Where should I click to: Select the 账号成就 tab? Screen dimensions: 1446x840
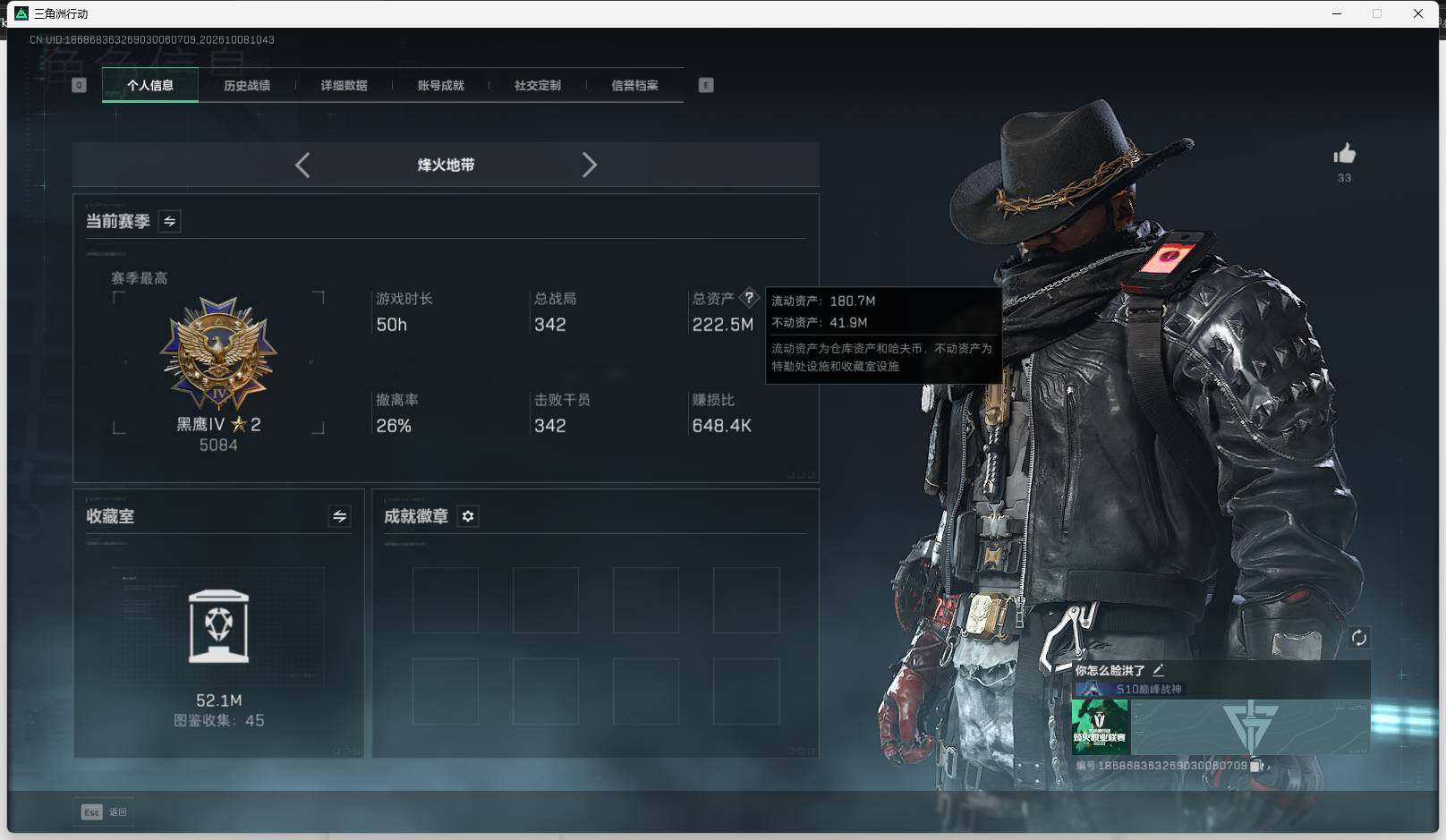[x=441, y=86]
